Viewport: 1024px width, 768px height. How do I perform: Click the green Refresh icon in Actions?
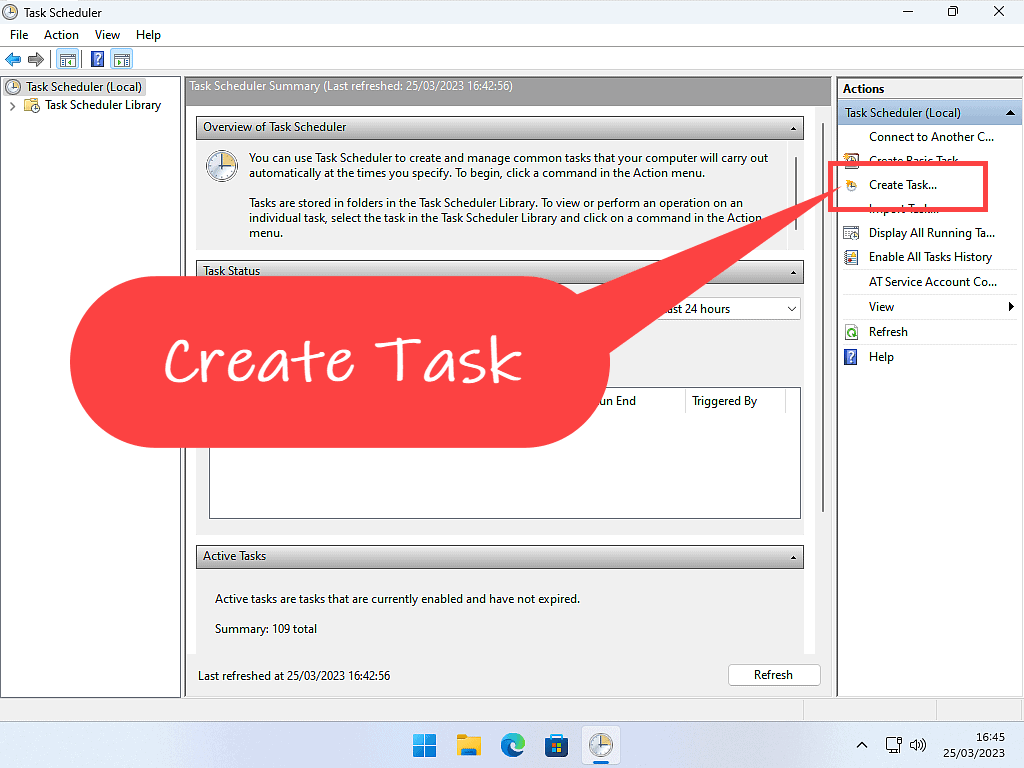point(851,332)
